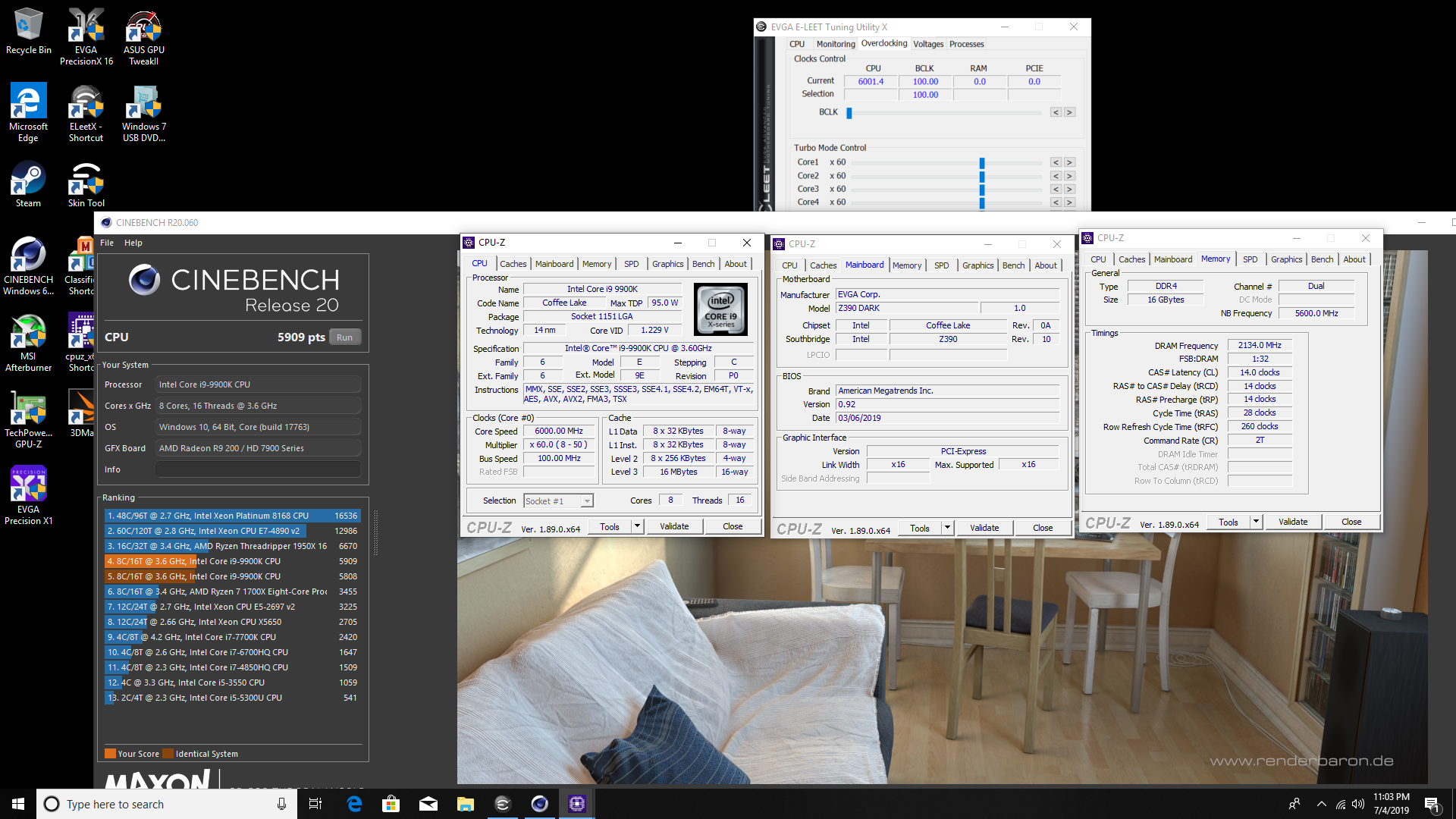Open Mail app from taskbar
Screen dimensions: 1456x819
pos(428,804)
